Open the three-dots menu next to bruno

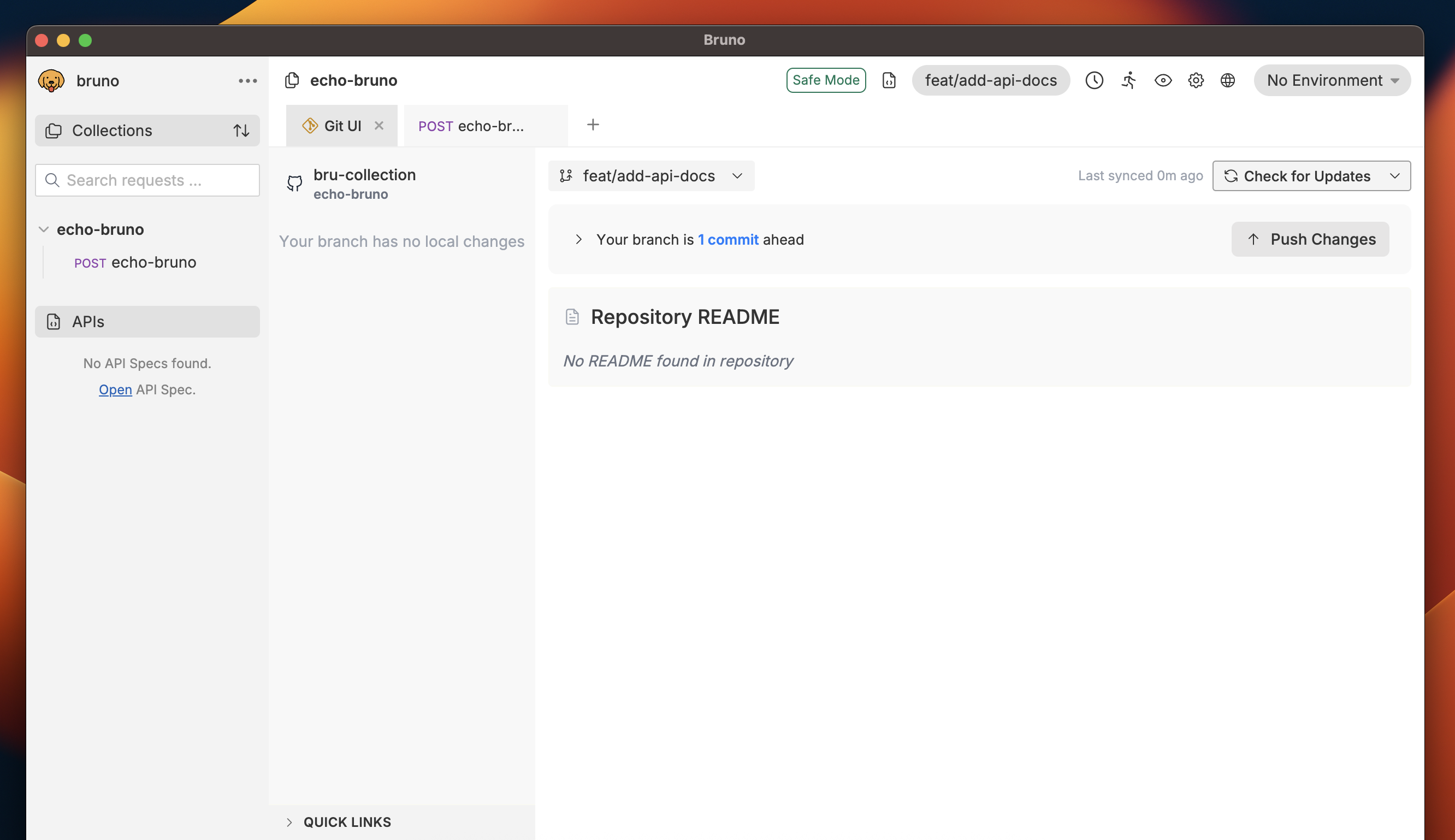coord(247,81)
